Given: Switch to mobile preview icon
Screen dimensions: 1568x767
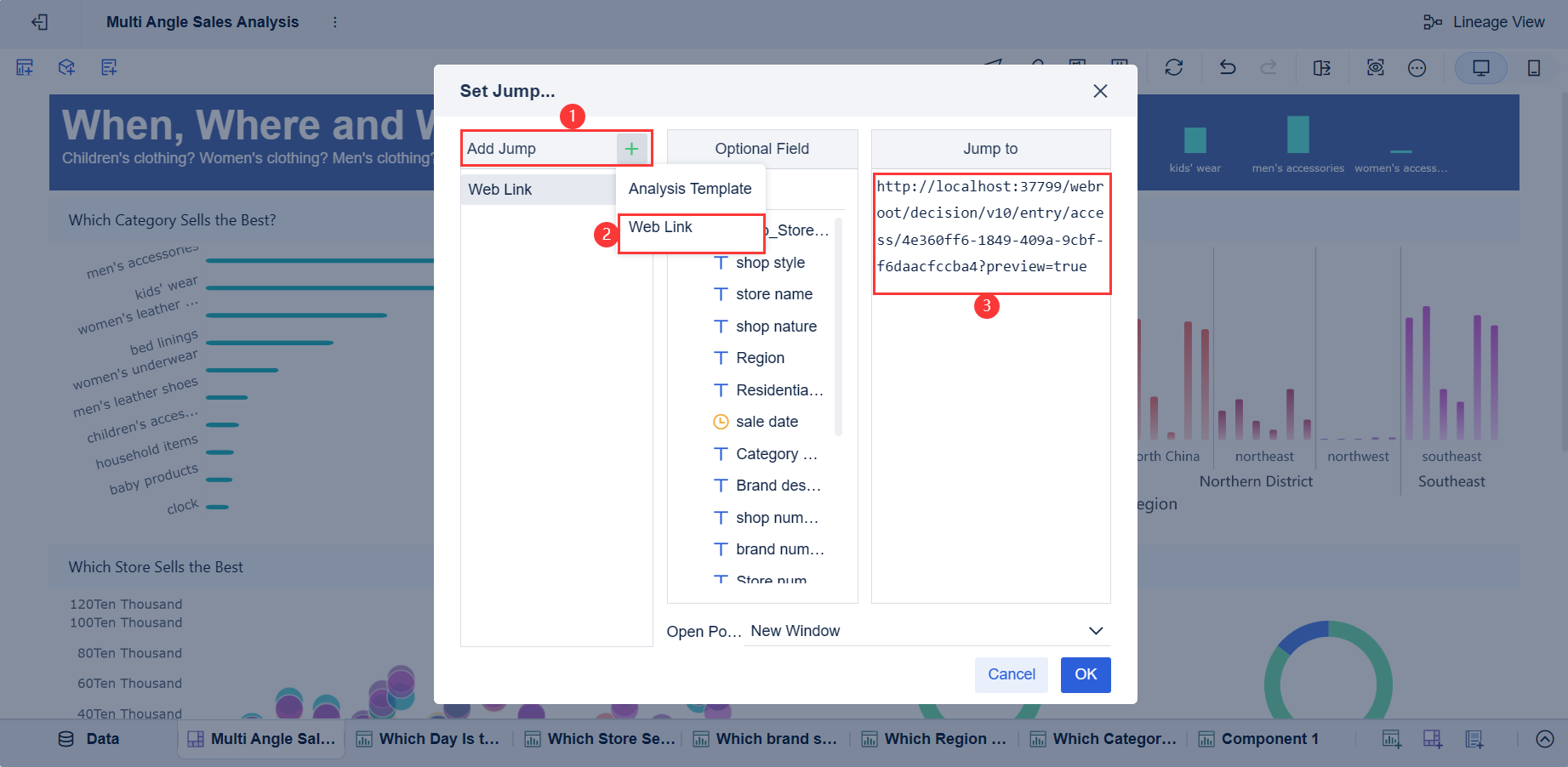Looking at the screenshot, I should [x=1534, y=67].
